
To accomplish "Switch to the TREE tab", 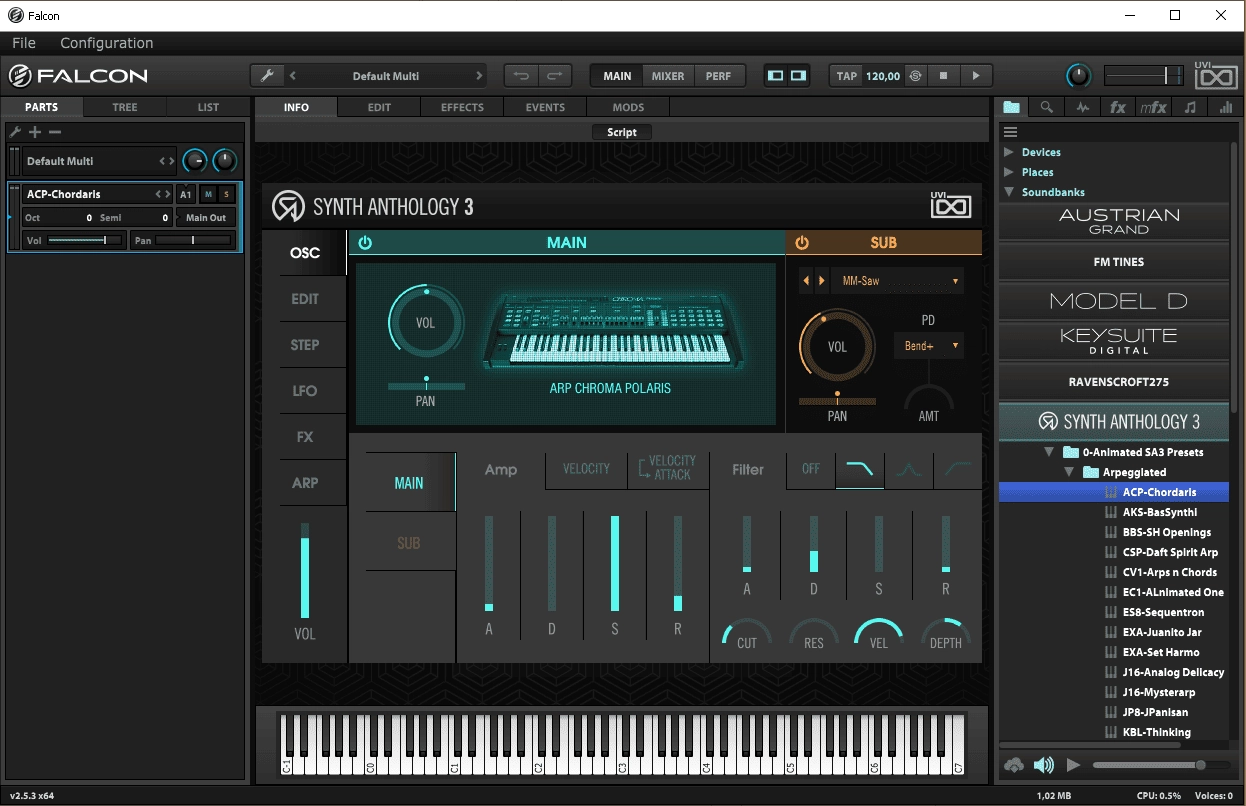I will [125, 107].
